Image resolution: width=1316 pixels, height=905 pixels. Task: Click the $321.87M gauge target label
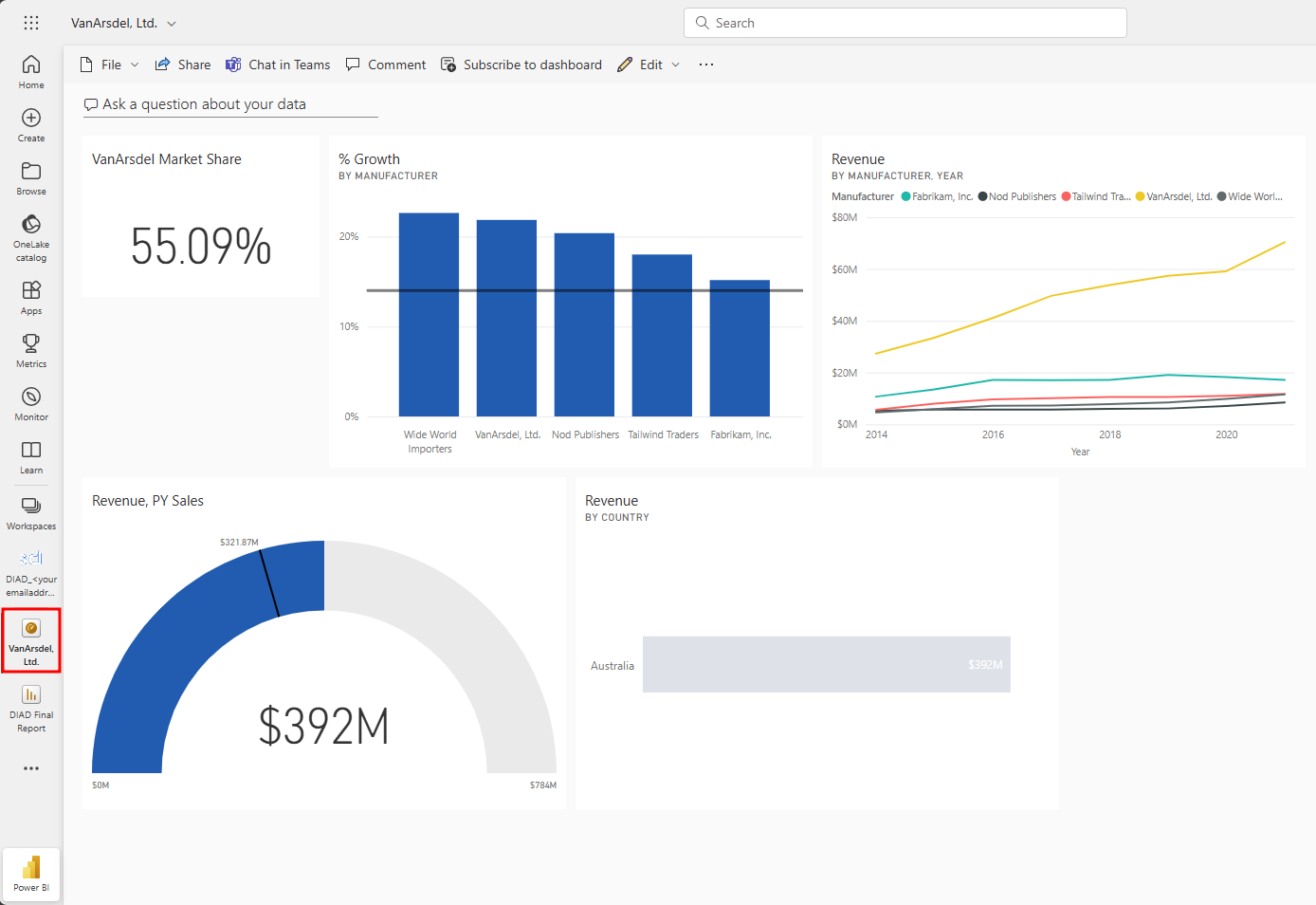coord(239,543)
